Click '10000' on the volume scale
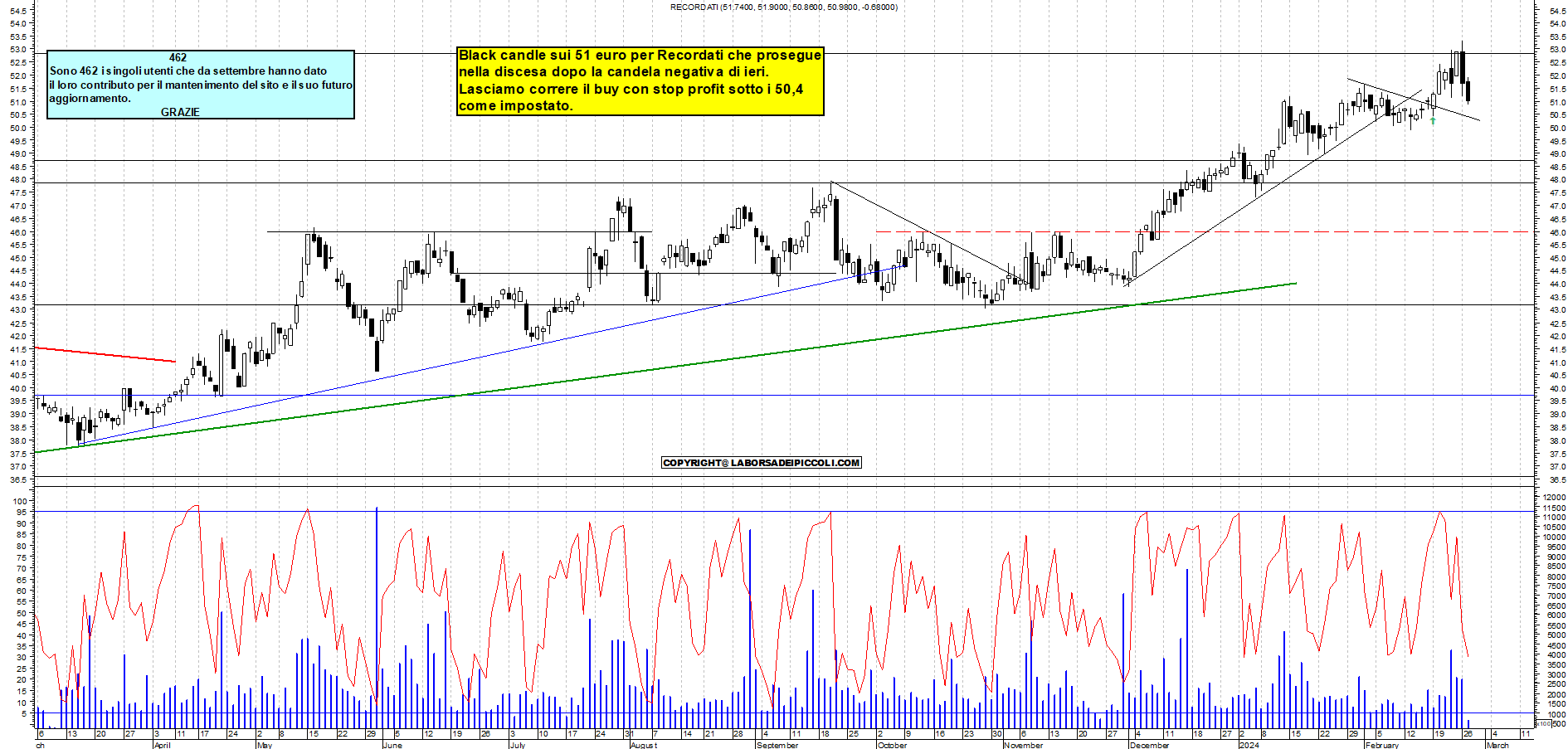1568x749 pixels. (x=1555, y=537)
